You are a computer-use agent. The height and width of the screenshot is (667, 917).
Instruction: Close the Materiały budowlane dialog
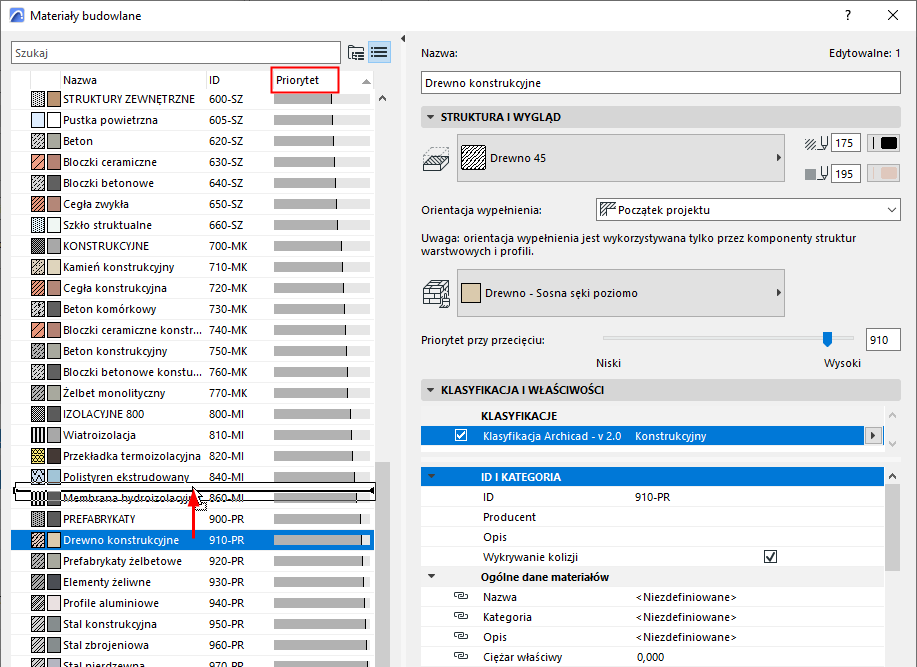coord(892,15)
